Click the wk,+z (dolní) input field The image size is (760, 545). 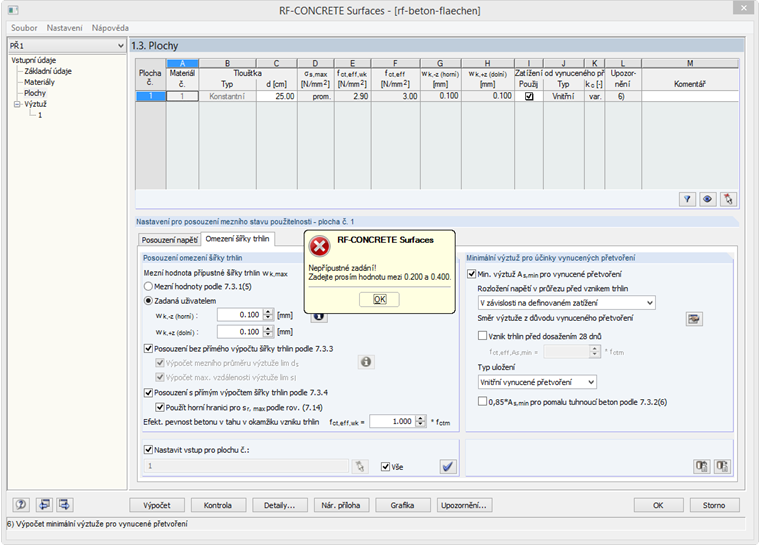pyautogui.click(x=240, y=332)
